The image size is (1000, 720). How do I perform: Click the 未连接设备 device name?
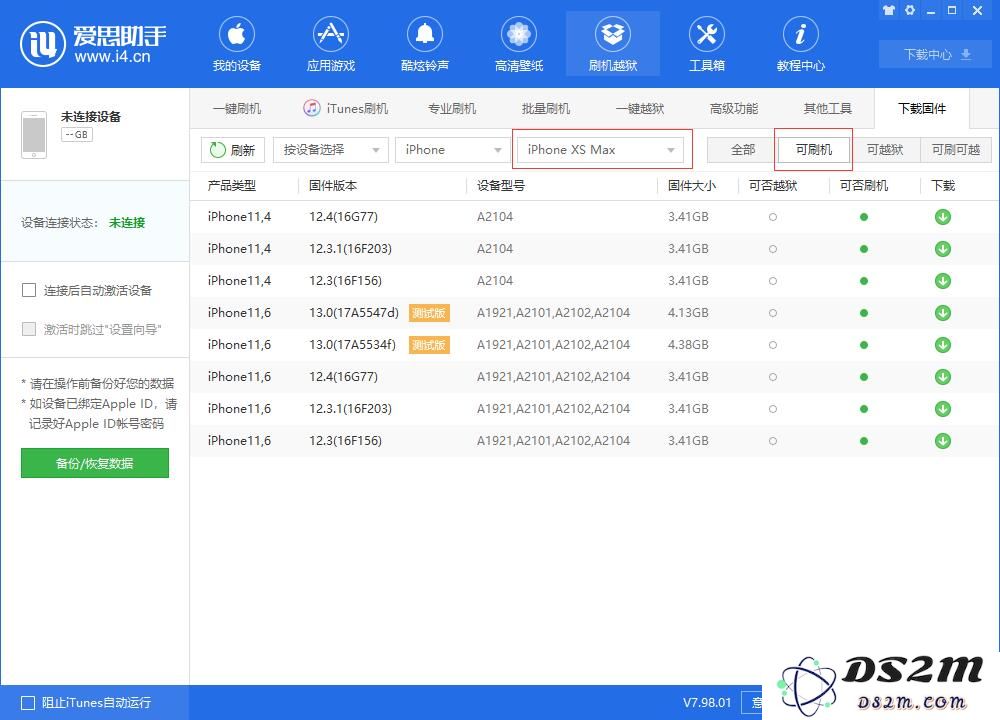(x=91, y=117)
